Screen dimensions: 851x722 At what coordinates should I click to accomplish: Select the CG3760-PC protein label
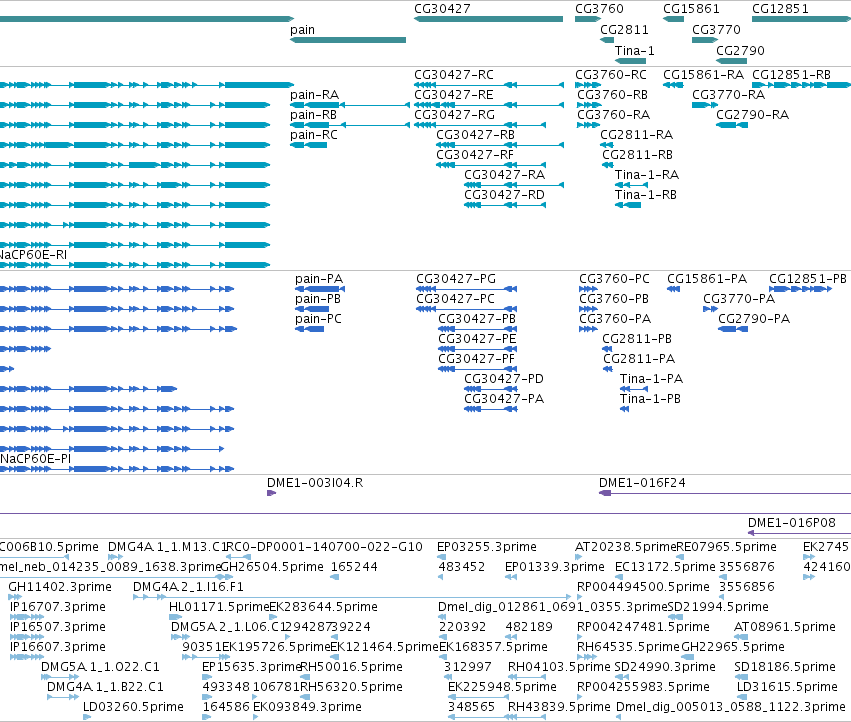pos(614,279)
